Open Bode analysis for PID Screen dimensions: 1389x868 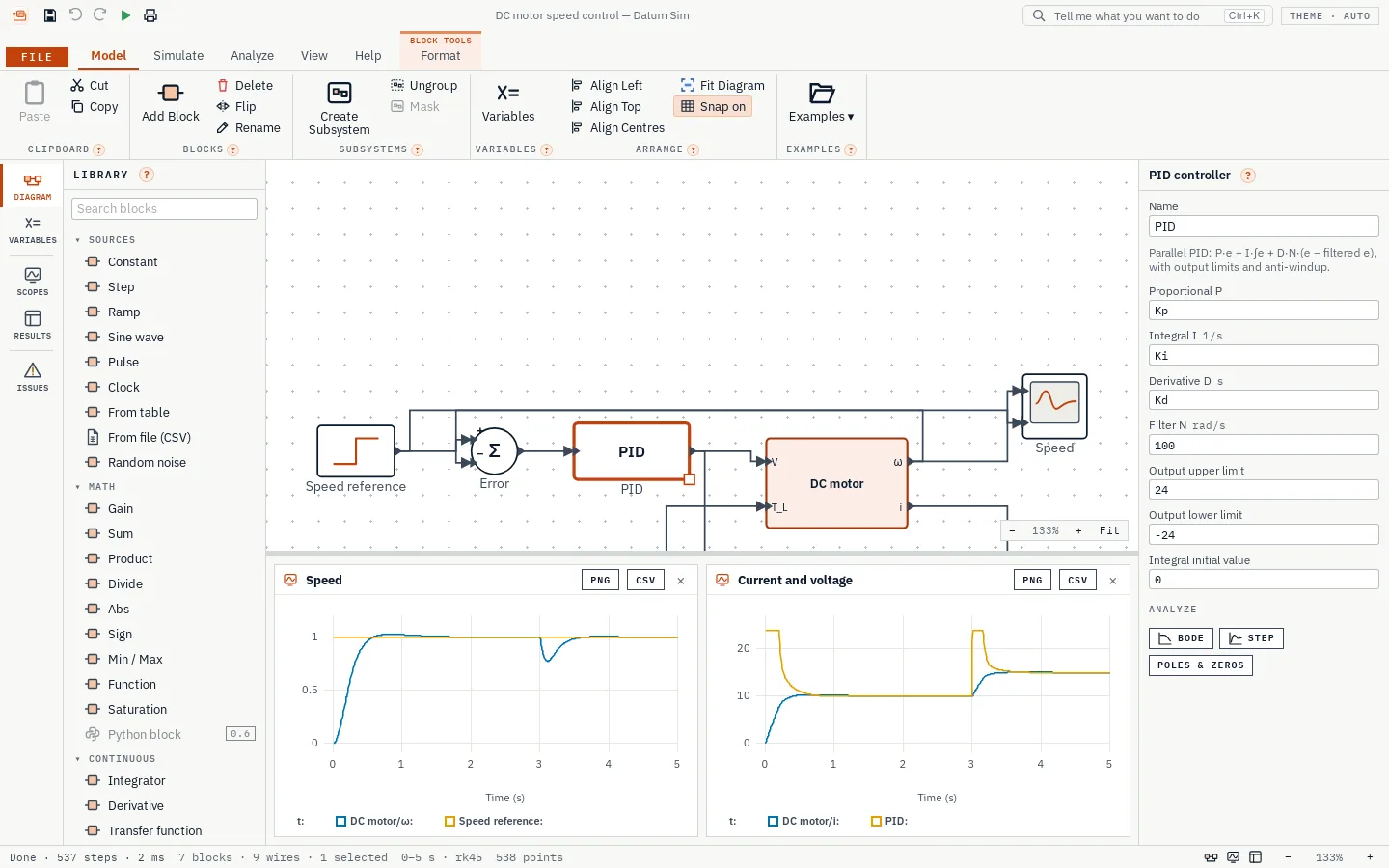1182,638
